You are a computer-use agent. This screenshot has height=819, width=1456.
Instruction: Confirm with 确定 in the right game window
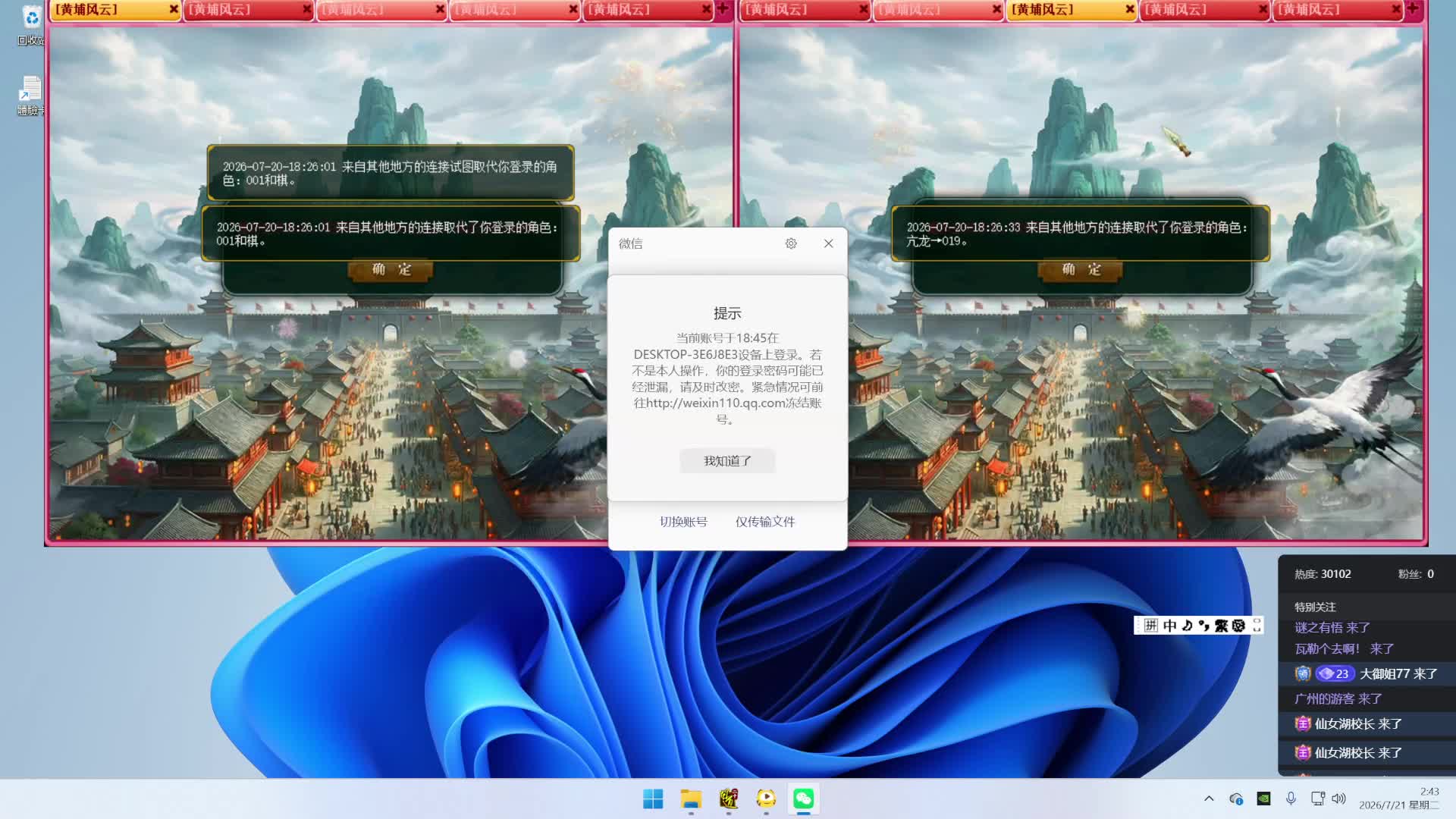[x=1081, y=270]
